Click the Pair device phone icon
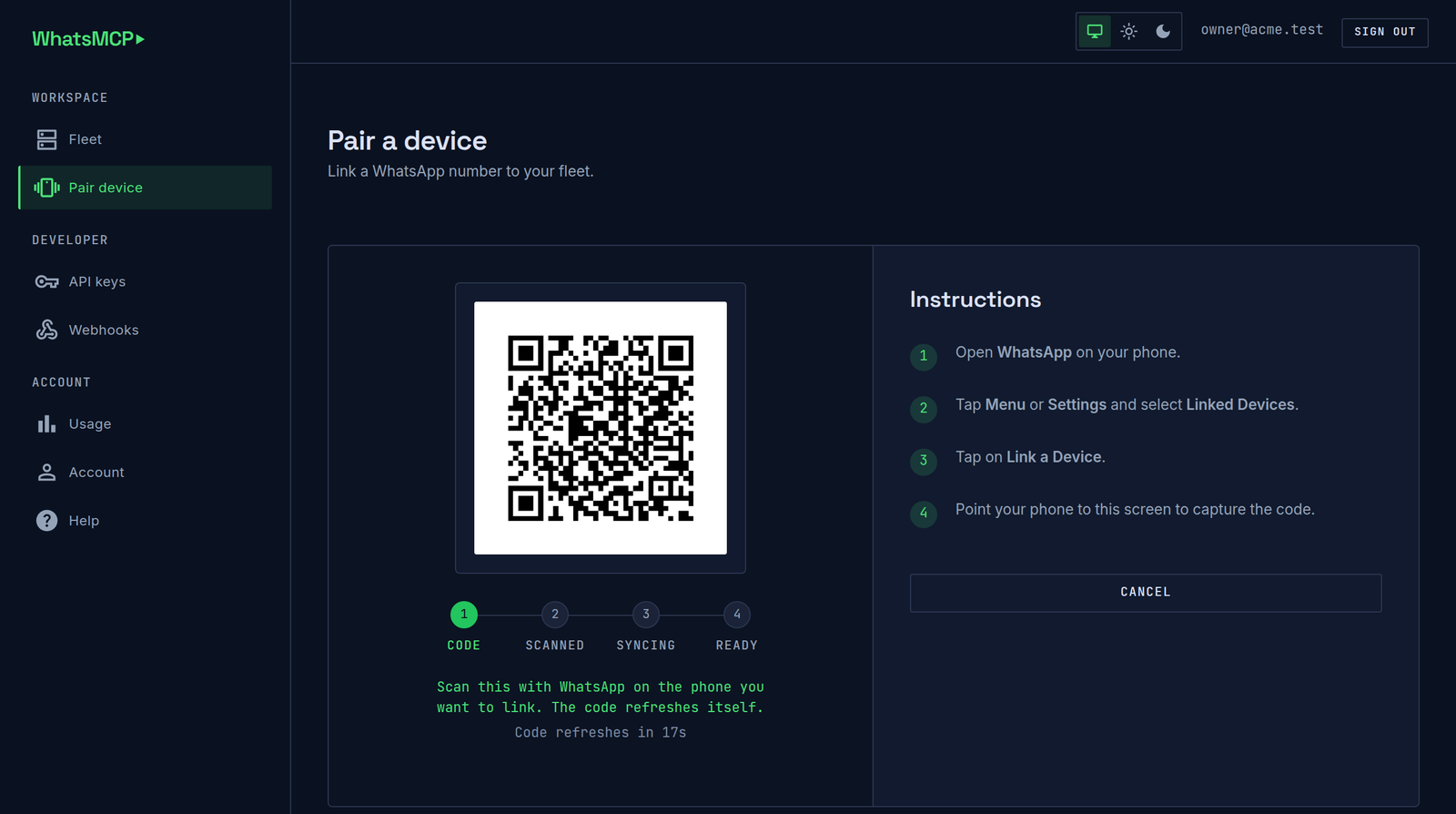The image size is (1456, 814). tap(46, 188)
